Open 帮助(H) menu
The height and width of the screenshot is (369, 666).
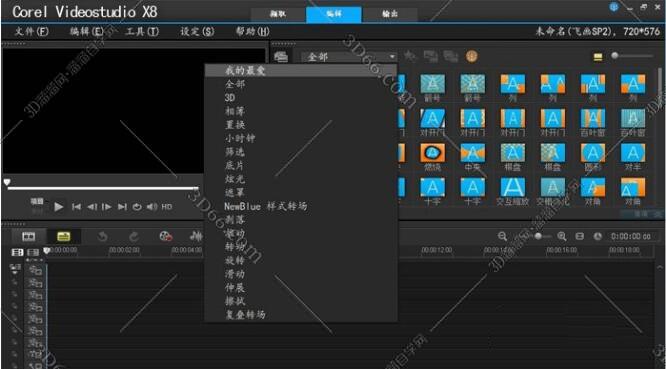click(x=252, y=31)
